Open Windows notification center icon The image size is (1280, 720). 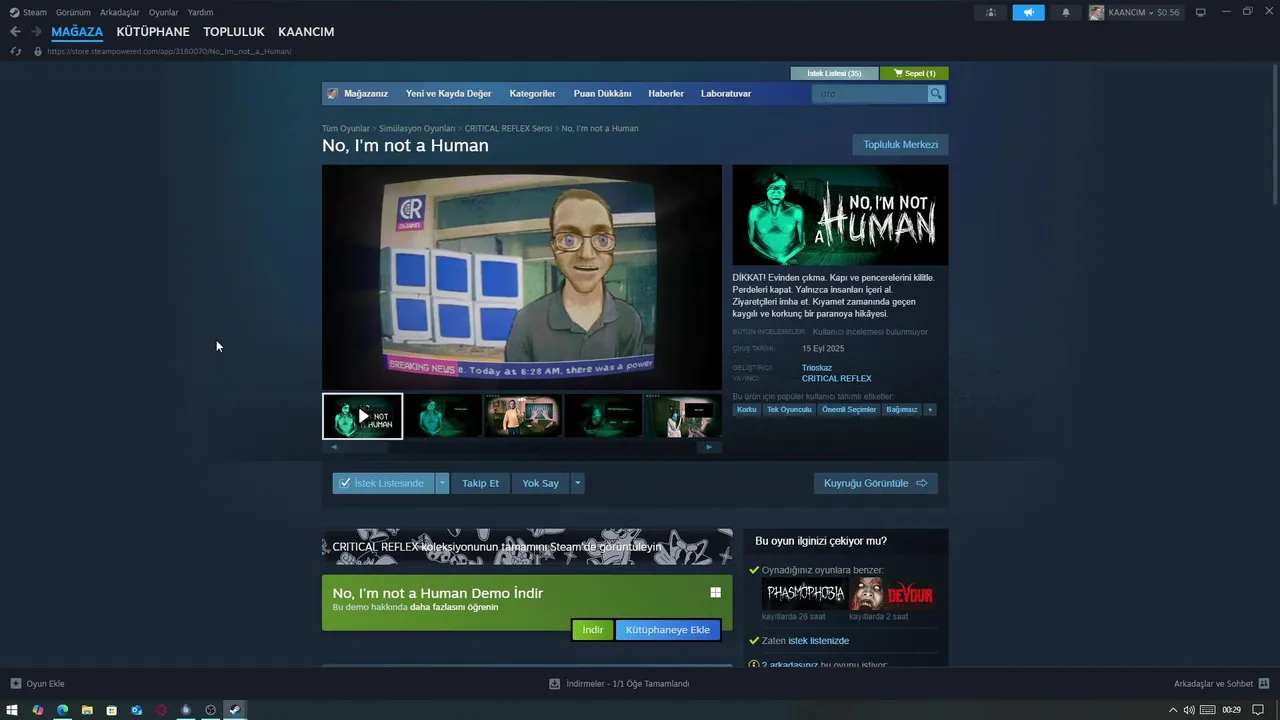click(1258, 710)
